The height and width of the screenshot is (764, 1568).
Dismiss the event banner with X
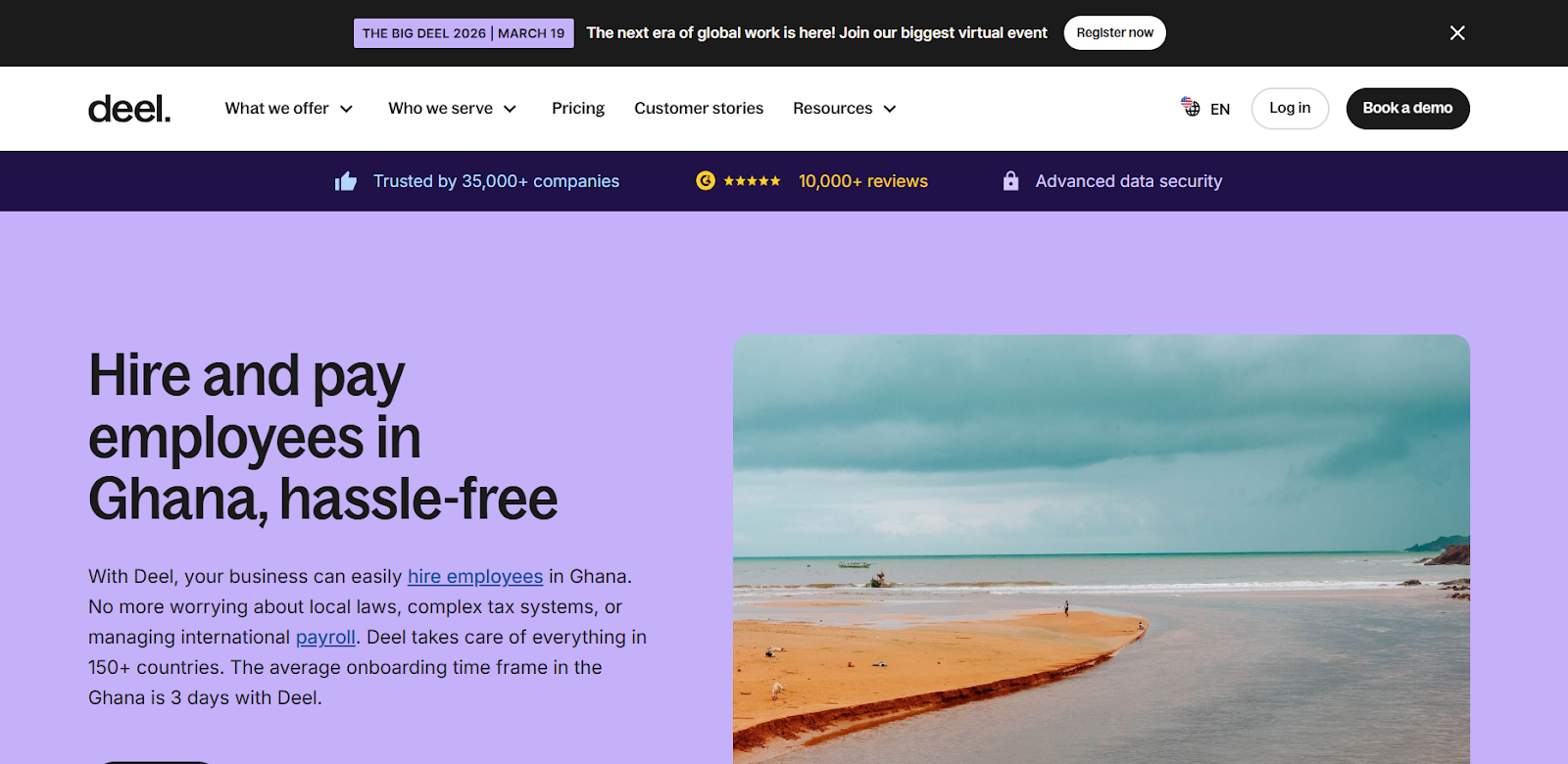(1457, 33)
